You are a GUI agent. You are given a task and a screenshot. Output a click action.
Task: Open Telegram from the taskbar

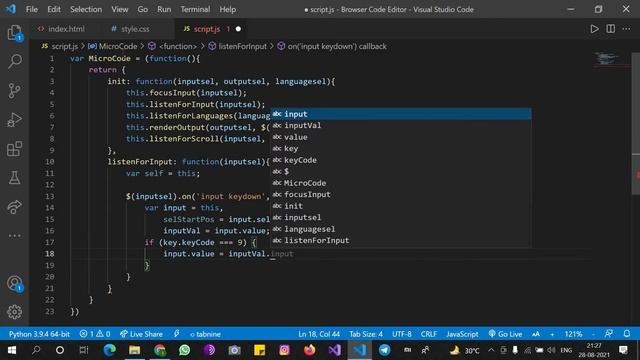point(384,350)
